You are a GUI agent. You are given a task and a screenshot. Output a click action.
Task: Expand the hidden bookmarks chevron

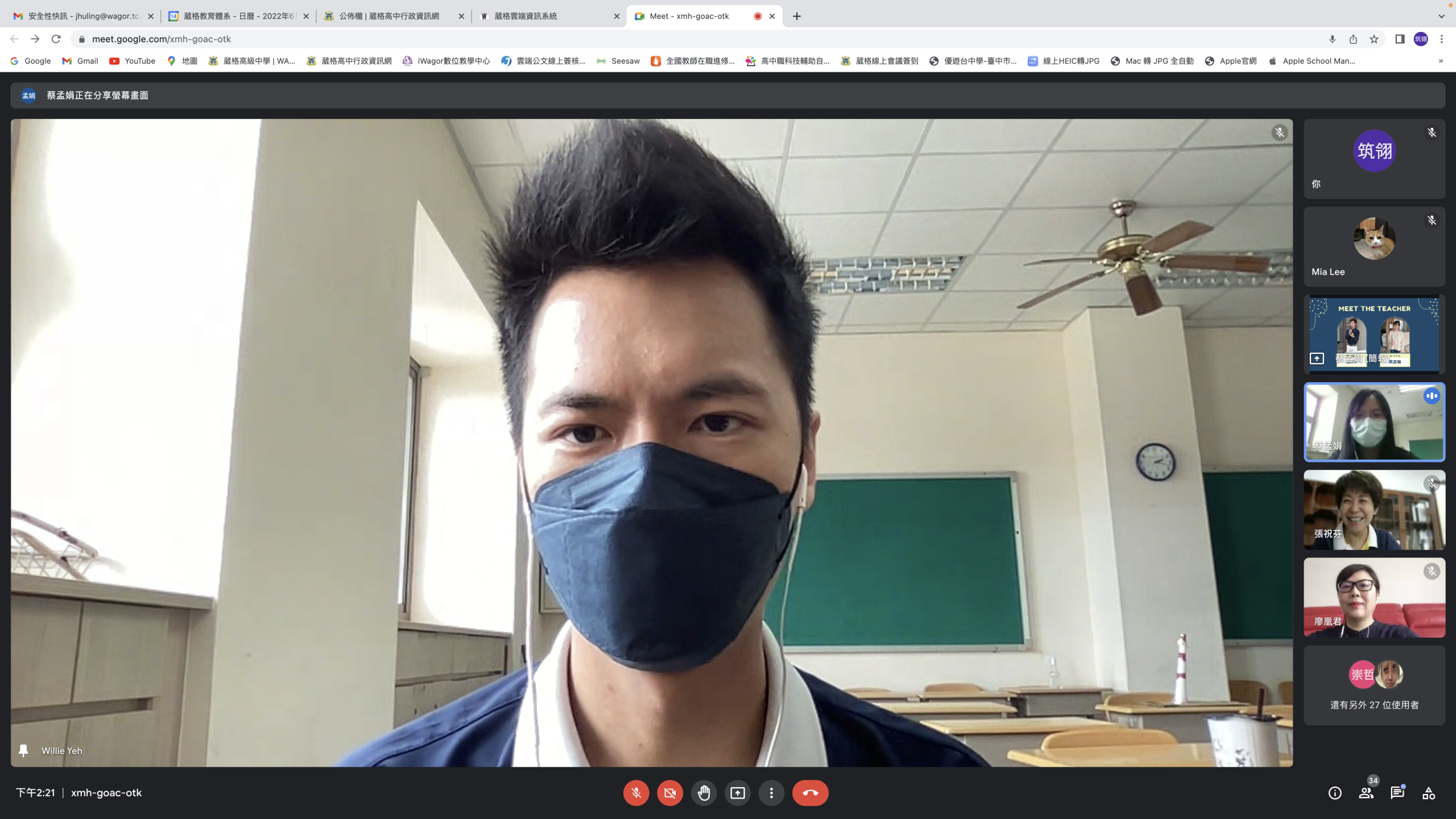[x=1441, y=61]
